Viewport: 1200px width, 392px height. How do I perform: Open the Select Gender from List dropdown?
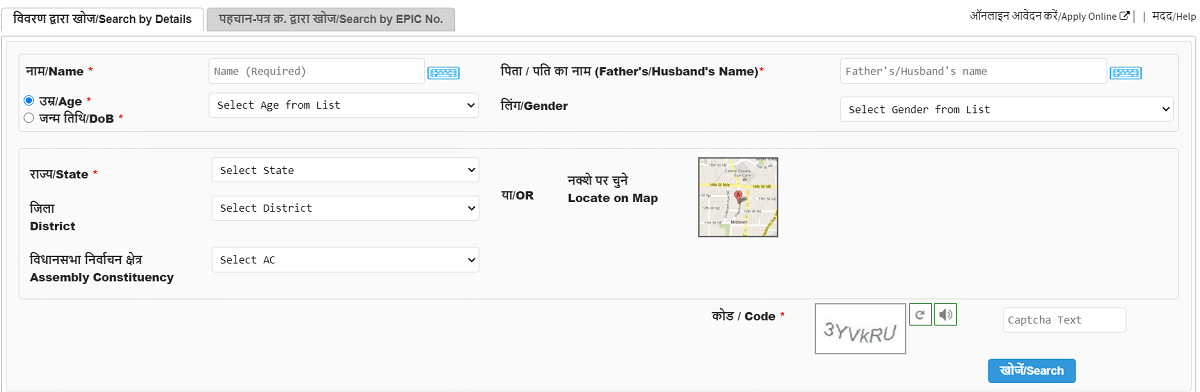(x=1007, y=109)
